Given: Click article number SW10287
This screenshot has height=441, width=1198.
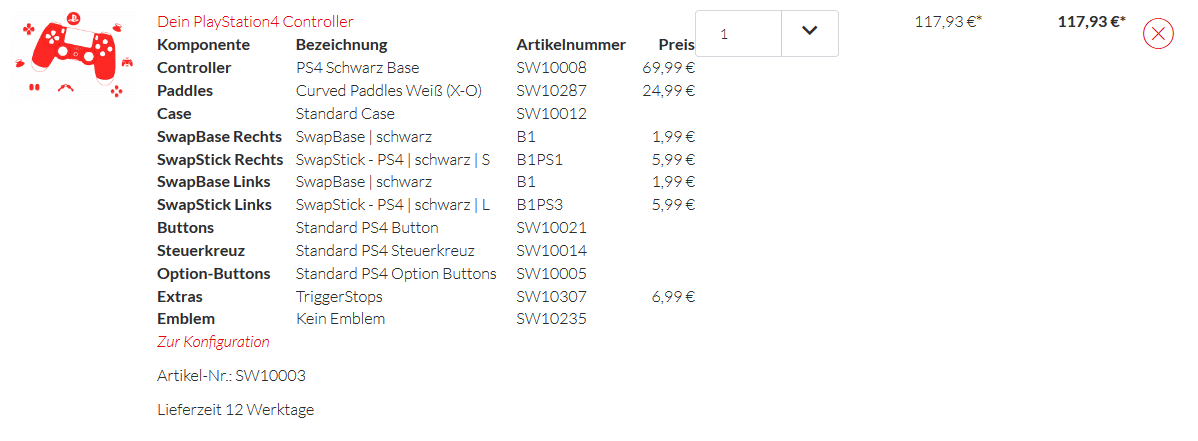Looking at the screenshot, I should 551,91.
